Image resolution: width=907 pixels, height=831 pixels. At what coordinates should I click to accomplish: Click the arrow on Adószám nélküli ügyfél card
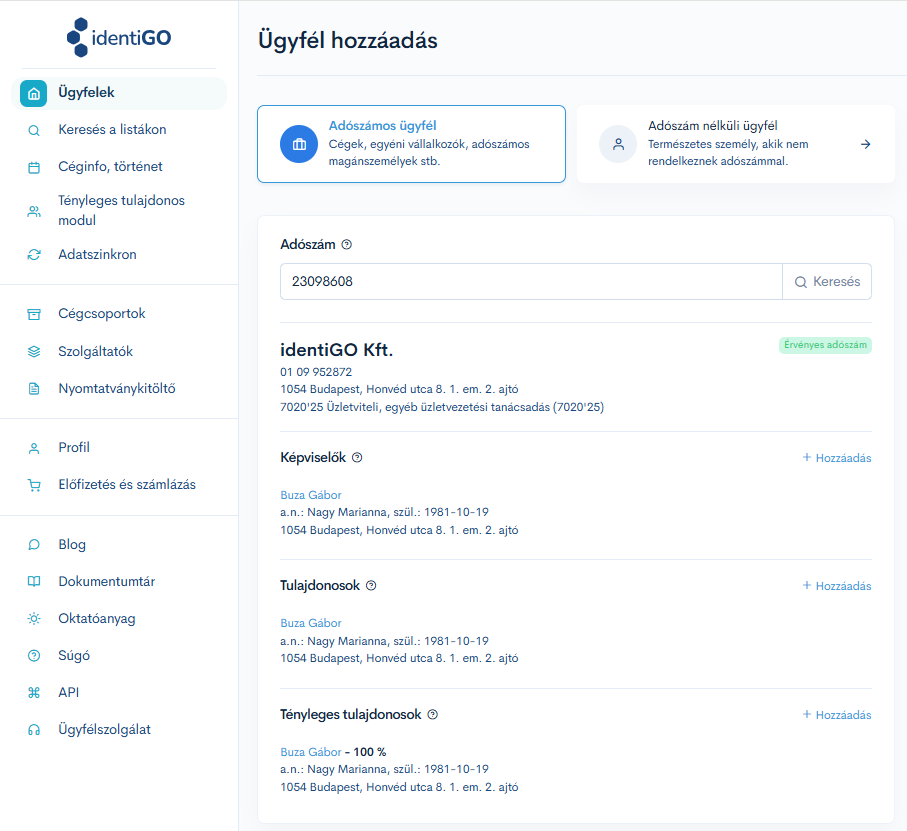pos(865,144)
